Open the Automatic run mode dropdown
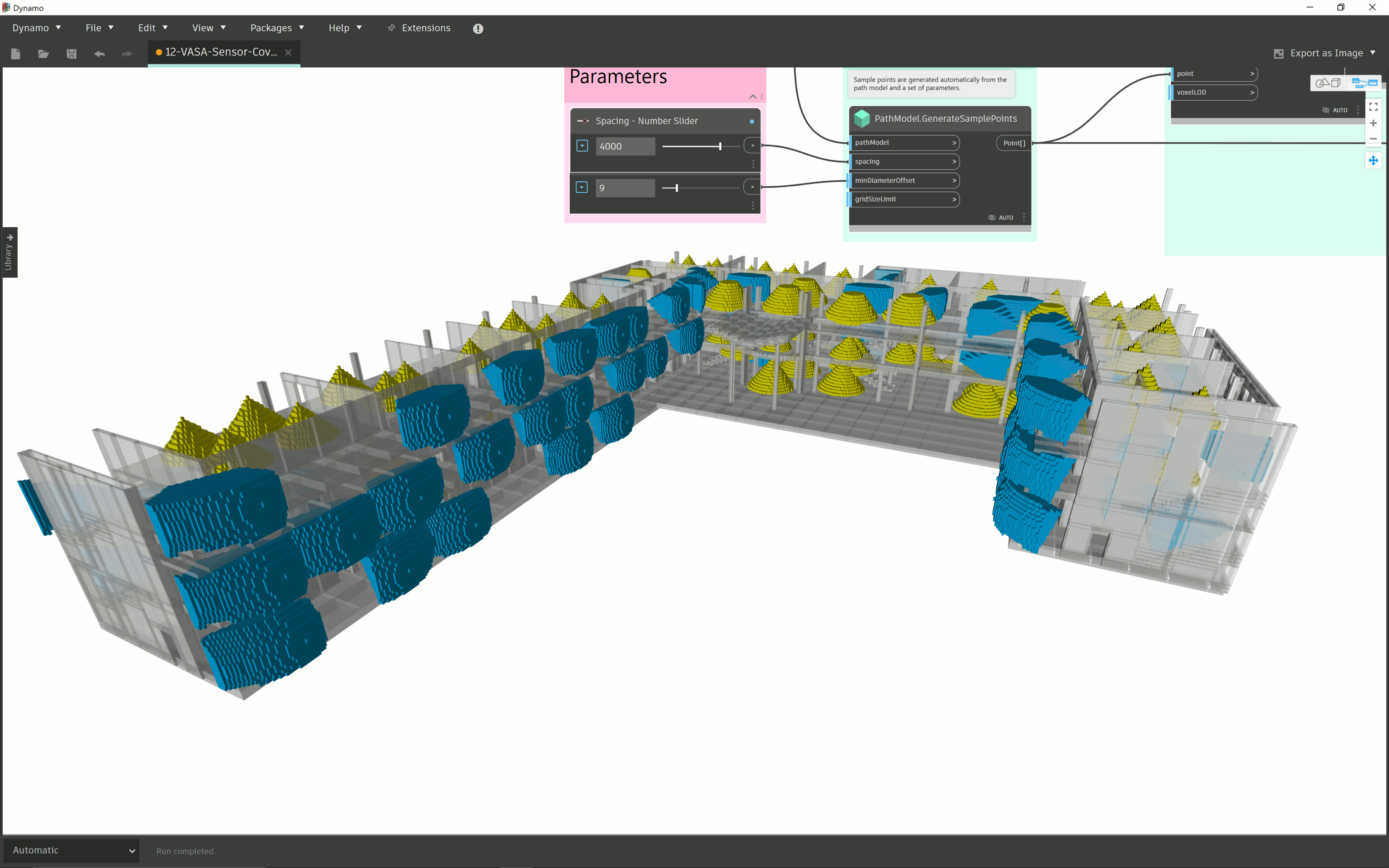This screenshot has height=868, width=1389. point(72,850)
